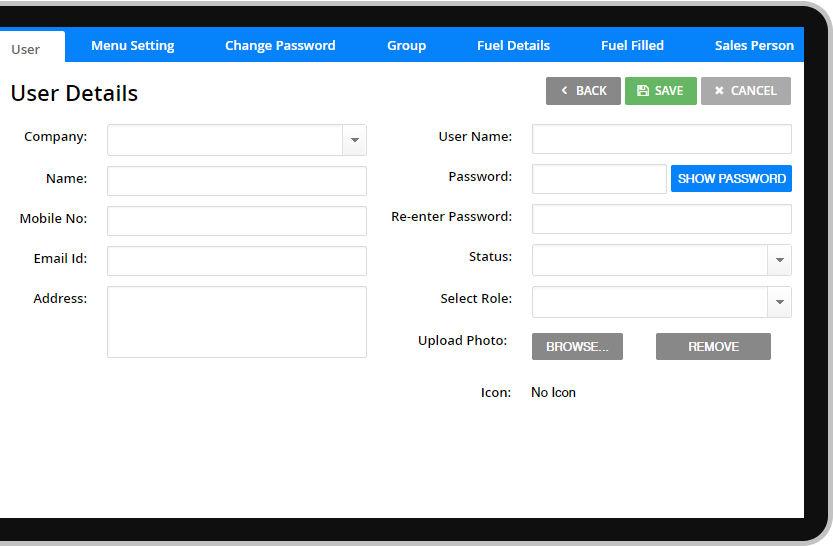Remove the uploaded photo

[x=713, y=347]
